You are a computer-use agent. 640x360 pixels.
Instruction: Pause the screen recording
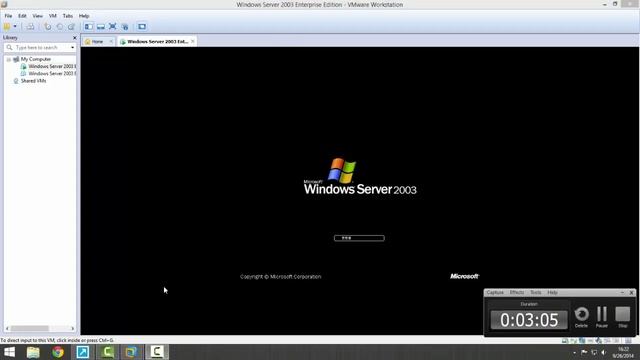[x=602, y=317]
